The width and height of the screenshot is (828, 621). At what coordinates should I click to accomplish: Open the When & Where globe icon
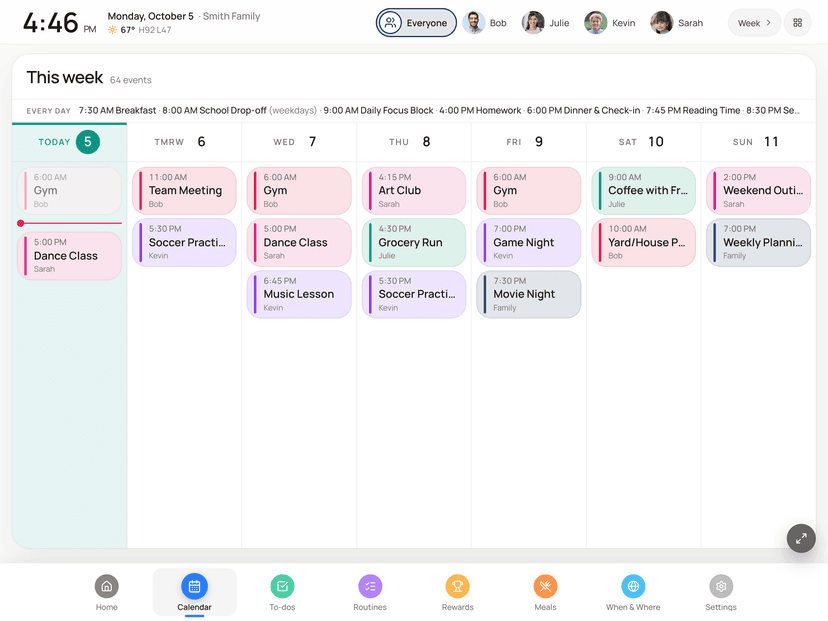[x=633, y=586]
